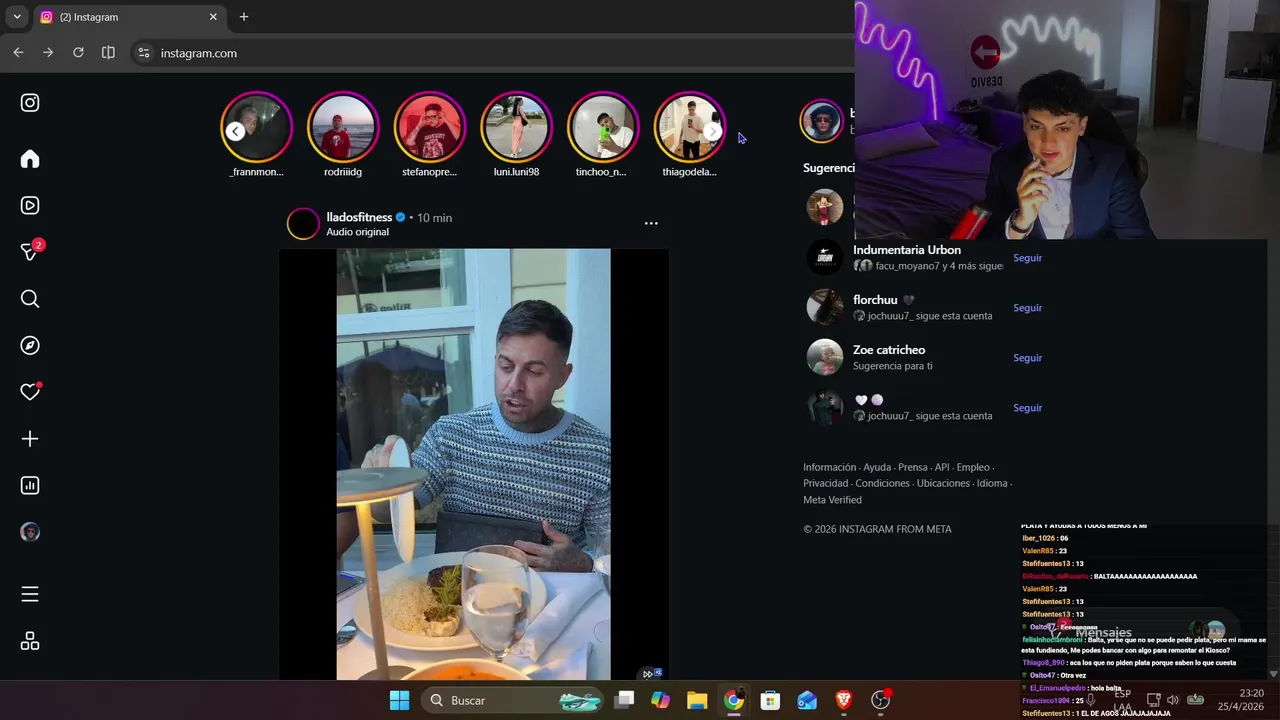Open a new browser tab
This screenshot has height=720, width=1280.
pos(243,17)
